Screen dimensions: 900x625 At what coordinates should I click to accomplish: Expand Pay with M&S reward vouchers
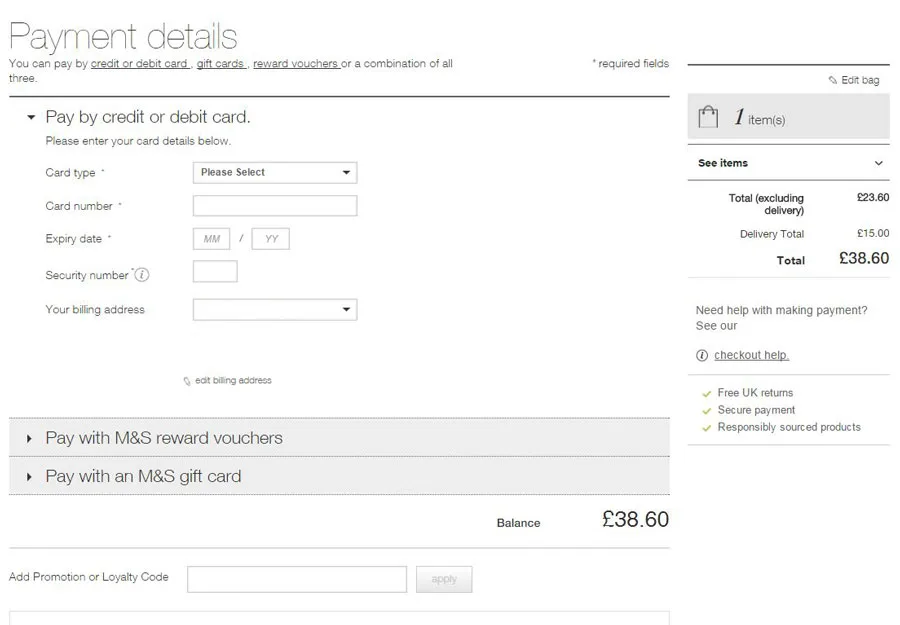click(x=164, y=438)
